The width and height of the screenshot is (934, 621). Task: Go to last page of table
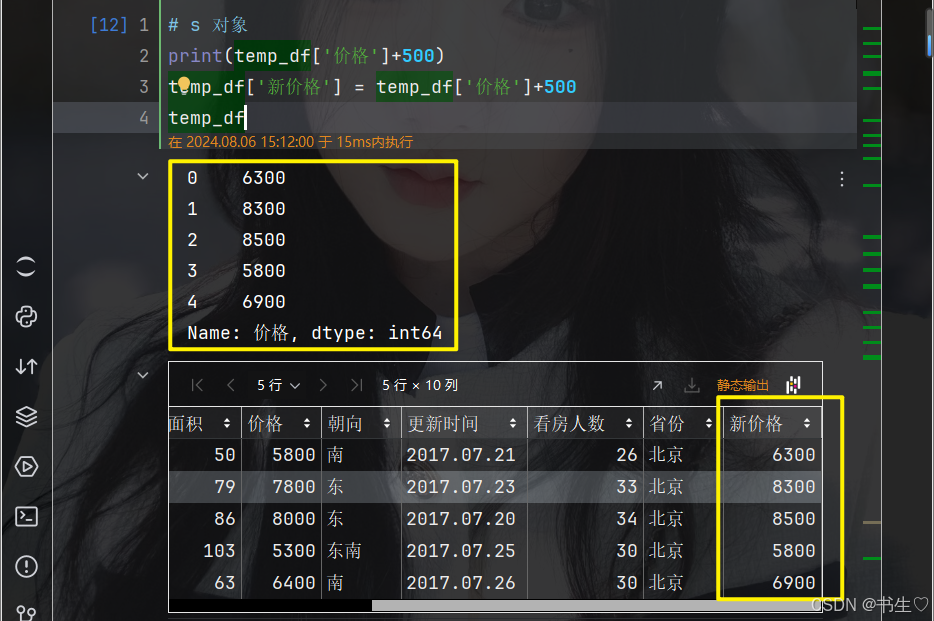pyautogui.click(x=356, y=385)
